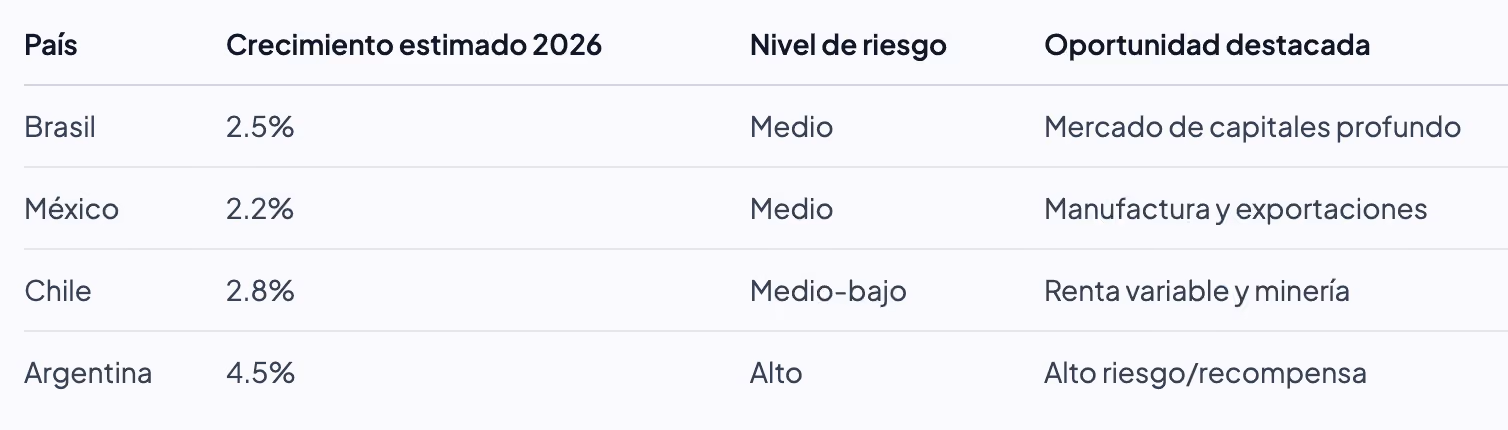Click Mercado de capitales profundo text
Viewport: 1508px width, 430px height.
1253,127
